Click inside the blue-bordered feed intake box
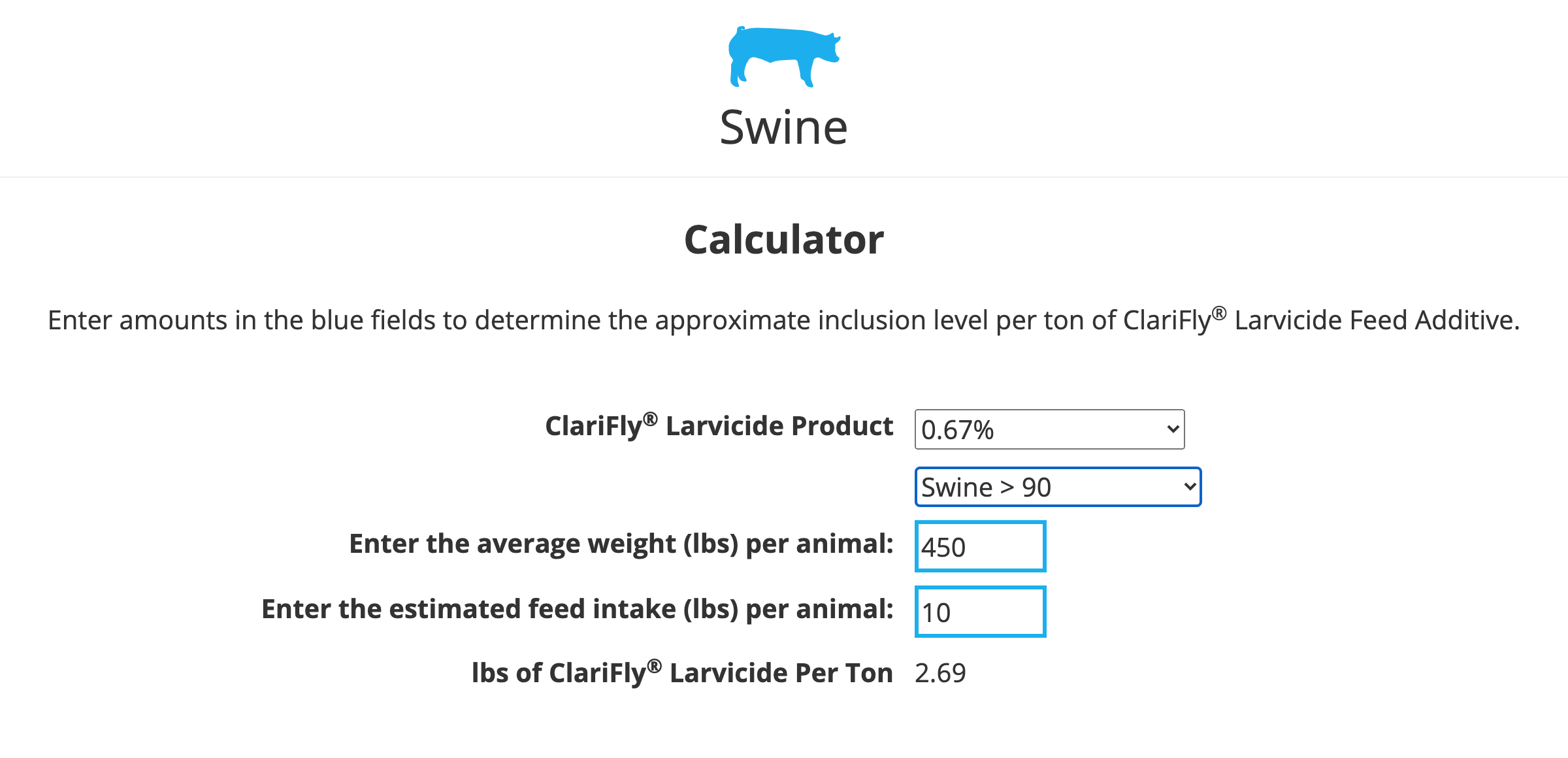1568x758 pixels. coord(980,612)
